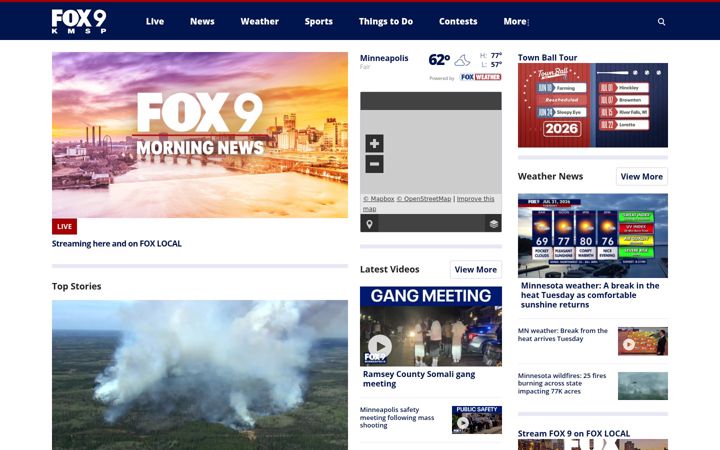Click the Mapbox attribution link
Viewport: 720px width, 450px height.
[x=379, y=199]
